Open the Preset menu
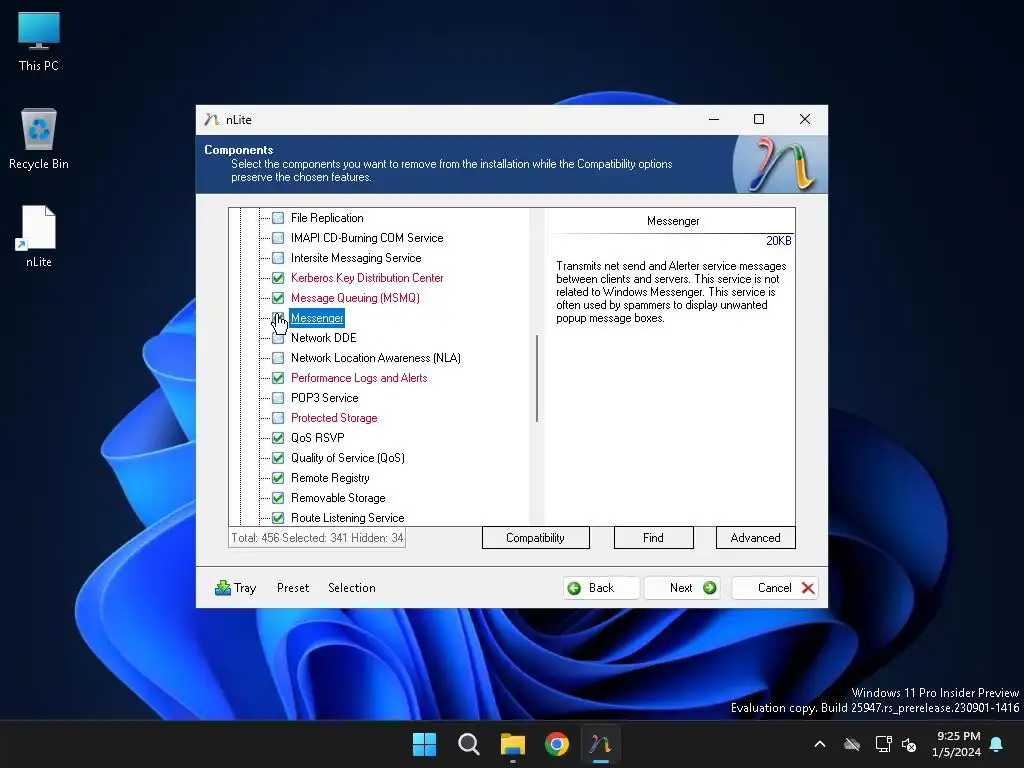 tap(293, 588)
